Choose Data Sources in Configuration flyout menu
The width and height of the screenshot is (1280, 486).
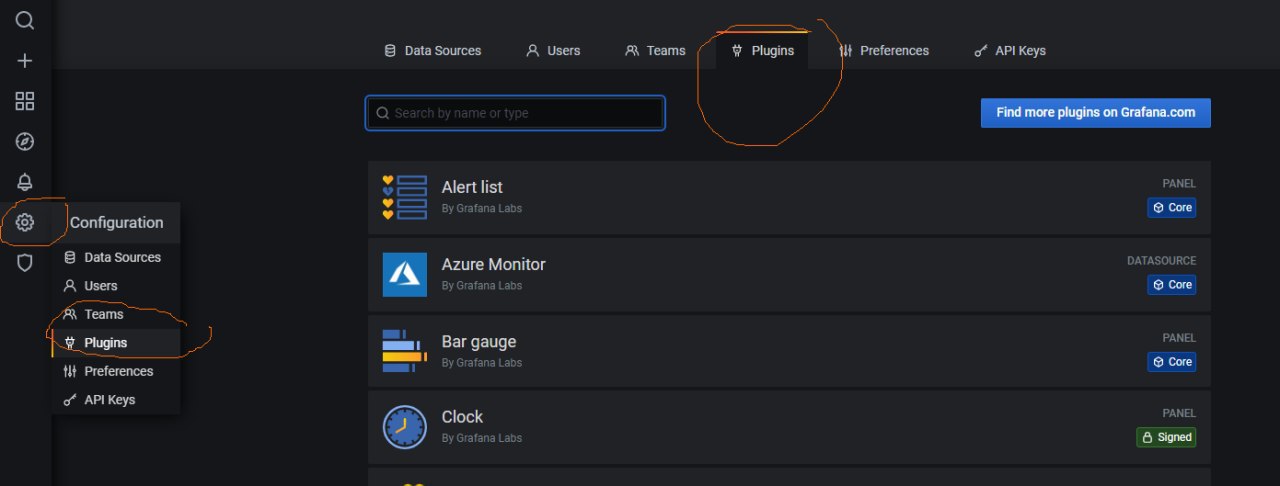[116, 257]
